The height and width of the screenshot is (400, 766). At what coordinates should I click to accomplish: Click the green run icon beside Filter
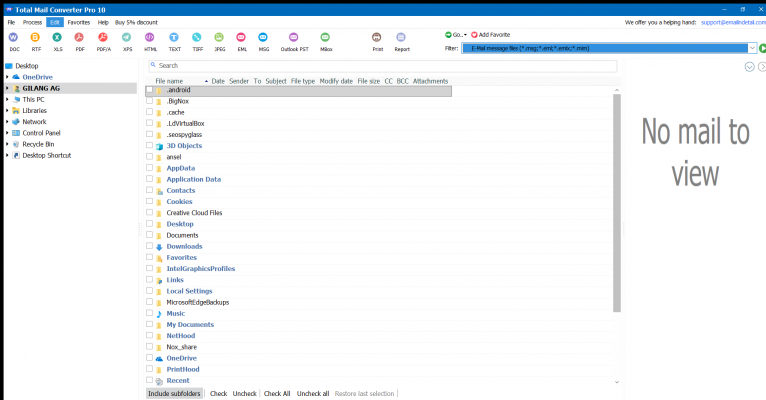tap(763, 48)
